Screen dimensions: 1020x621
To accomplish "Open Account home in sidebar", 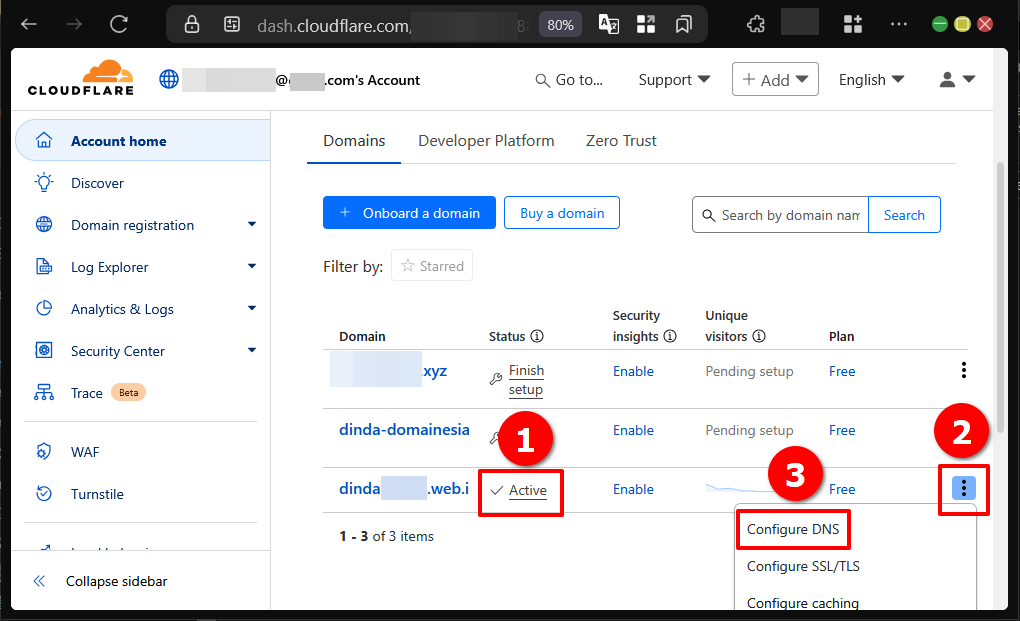I will pyautogui.click(x=143, y=140).
